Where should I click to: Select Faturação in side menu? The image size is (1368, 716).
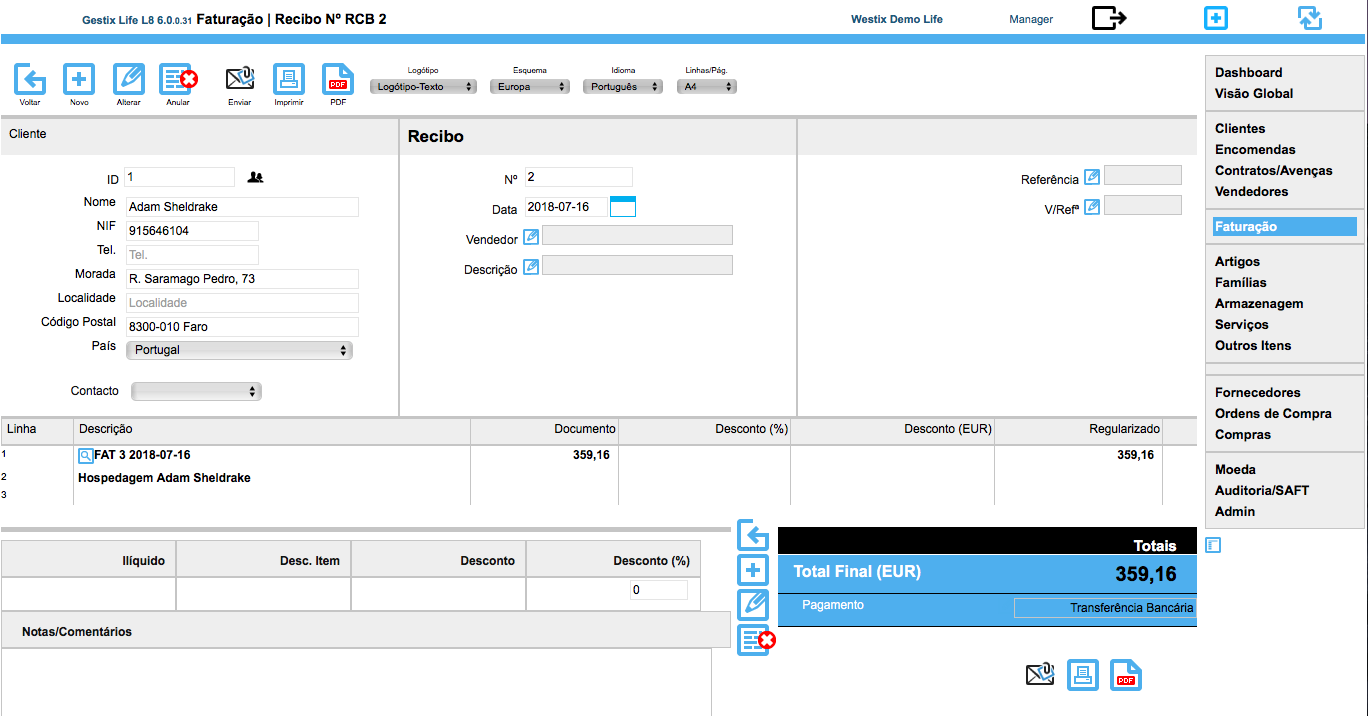pyautogui.click(x=1285, y=227)
